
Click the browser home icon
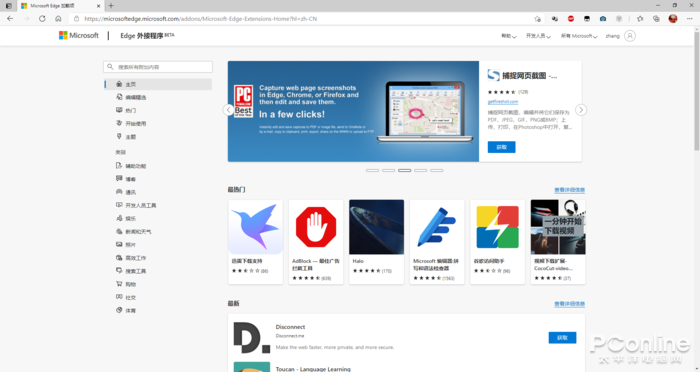click(58, 19)
